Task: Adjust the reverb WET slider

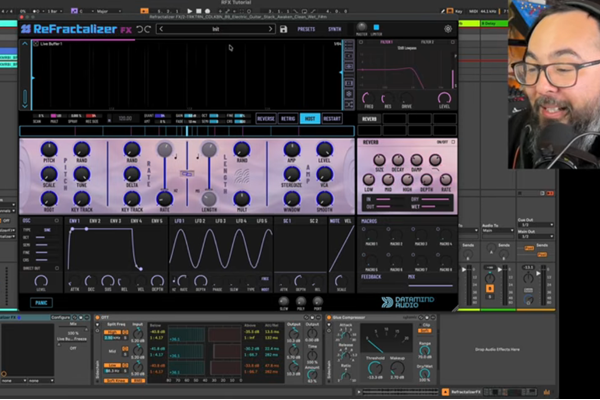Action: (435, 207)
